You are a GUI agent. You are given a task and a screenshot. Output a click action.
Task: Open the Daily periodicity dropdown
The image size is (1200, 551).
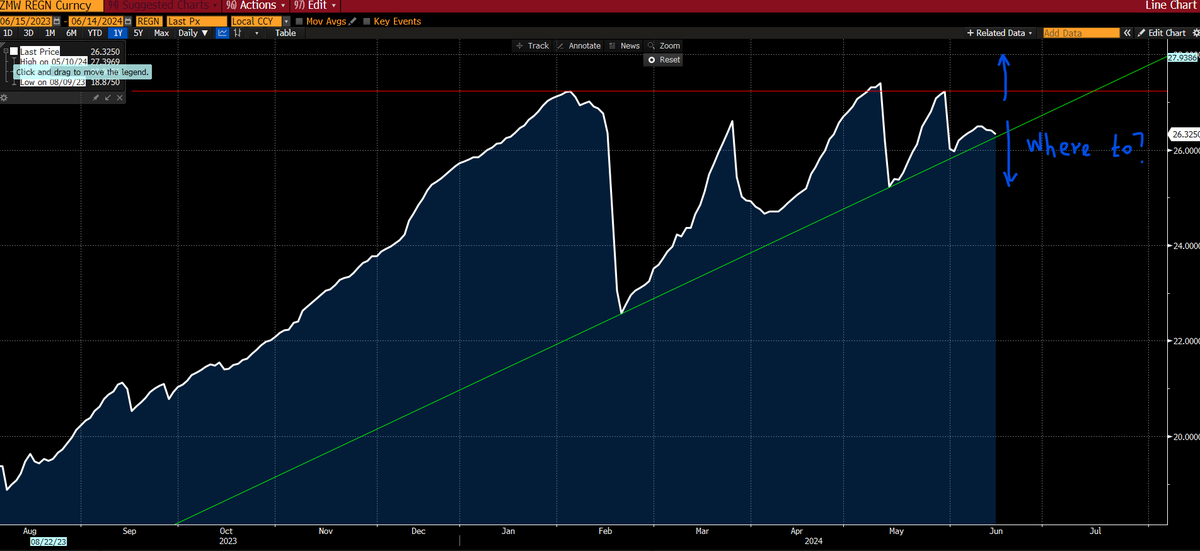tap(193, 33)
